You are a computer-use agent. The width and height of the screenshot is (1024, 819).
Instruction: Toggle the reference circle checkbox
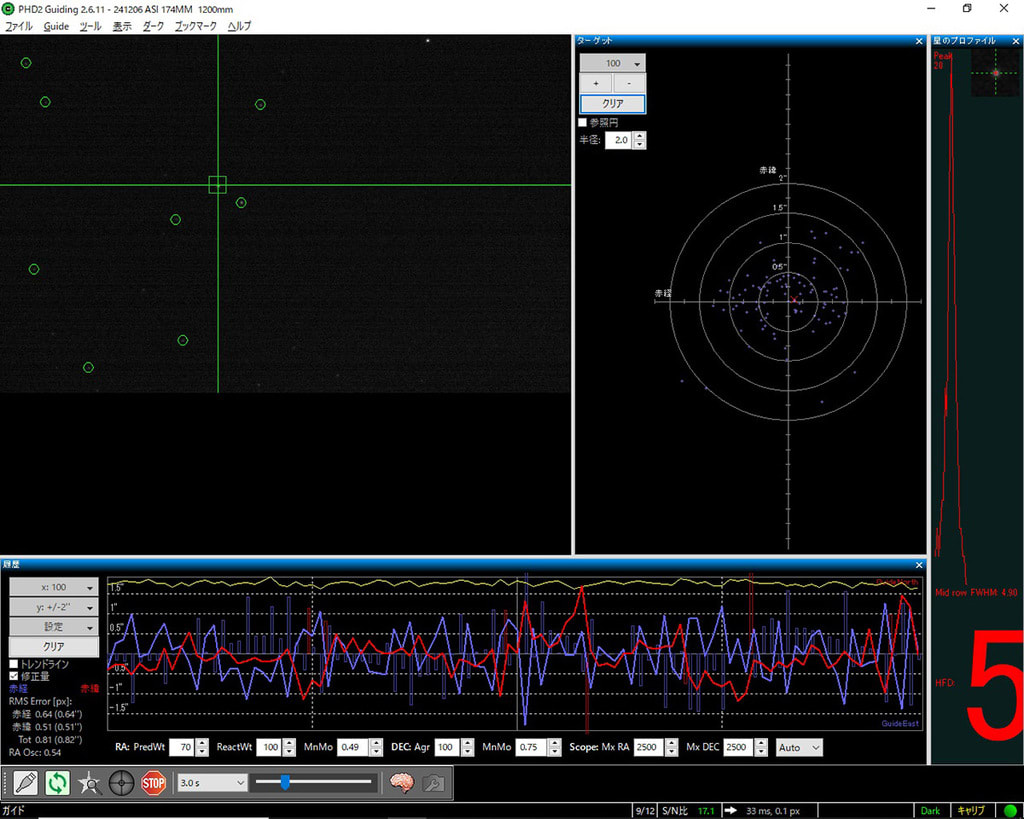pyautogui.click(x=583, y=122)
